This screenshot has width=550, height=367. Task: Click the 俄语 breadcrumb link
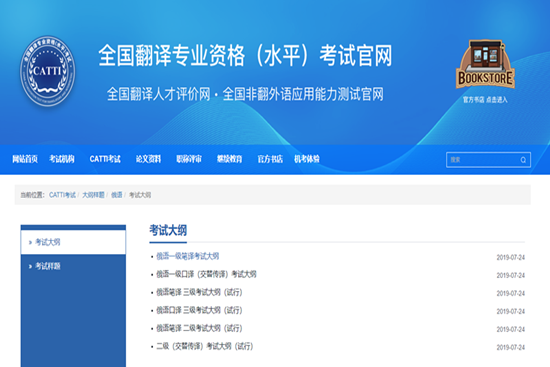117,195
